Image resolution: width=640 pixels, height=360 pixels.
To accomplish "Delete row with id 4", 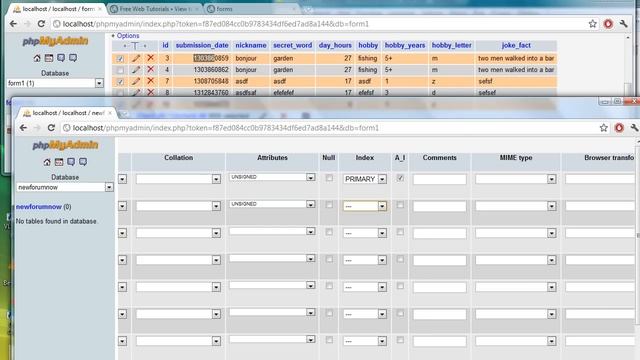I will tap(151, 70).
